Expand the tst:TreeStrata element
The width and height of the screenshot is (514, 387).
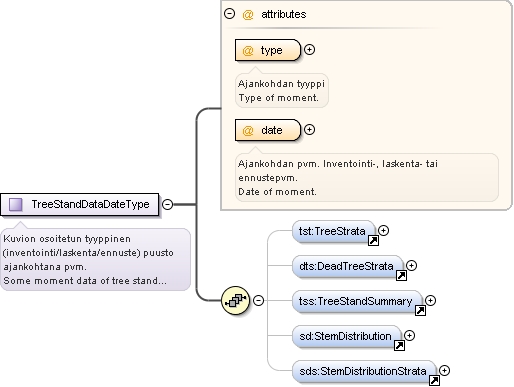[x=384, y=231]
